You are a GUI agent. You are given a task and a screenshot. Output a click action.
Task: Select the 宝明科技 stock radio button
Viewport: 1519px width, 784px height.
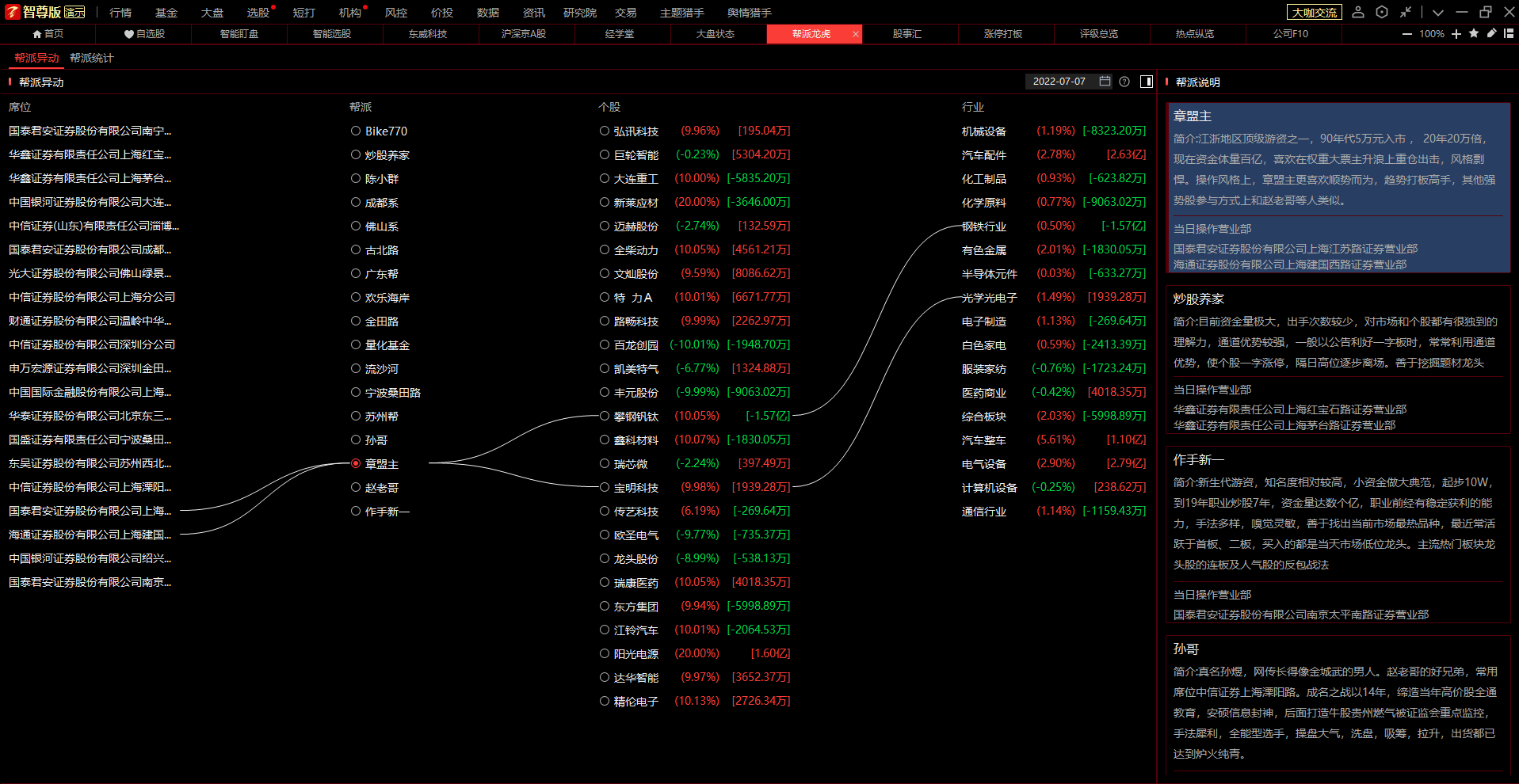(x=605, y=487)
